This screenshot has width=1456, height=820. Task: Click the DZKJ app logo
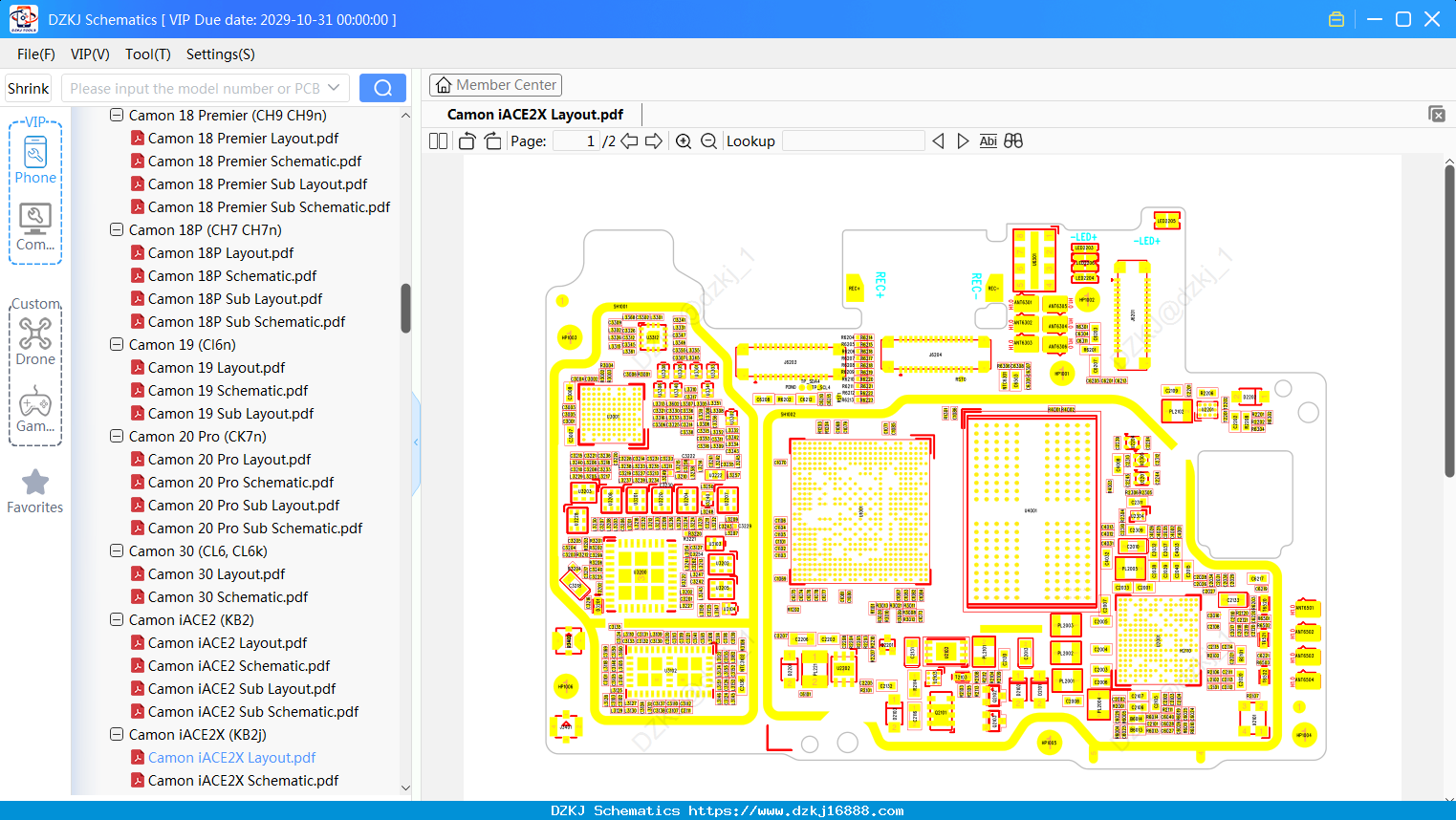(23, 19)
